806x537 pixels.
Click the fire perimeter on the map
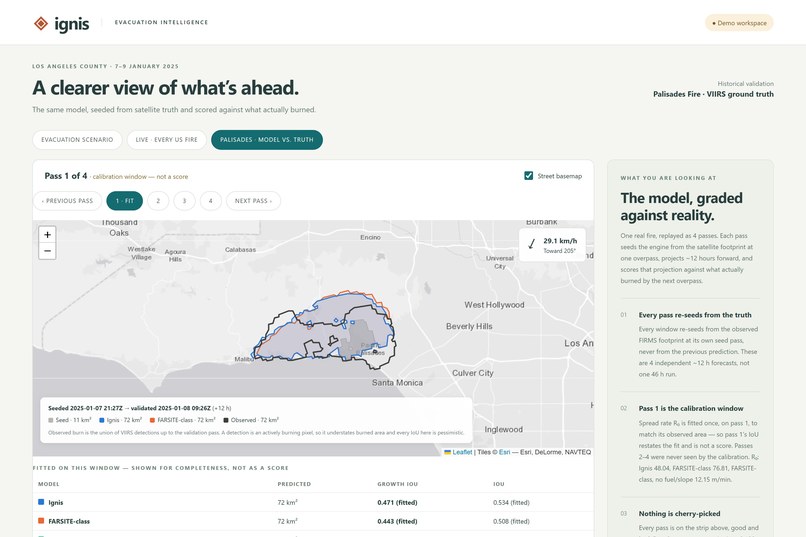point(325,328)
